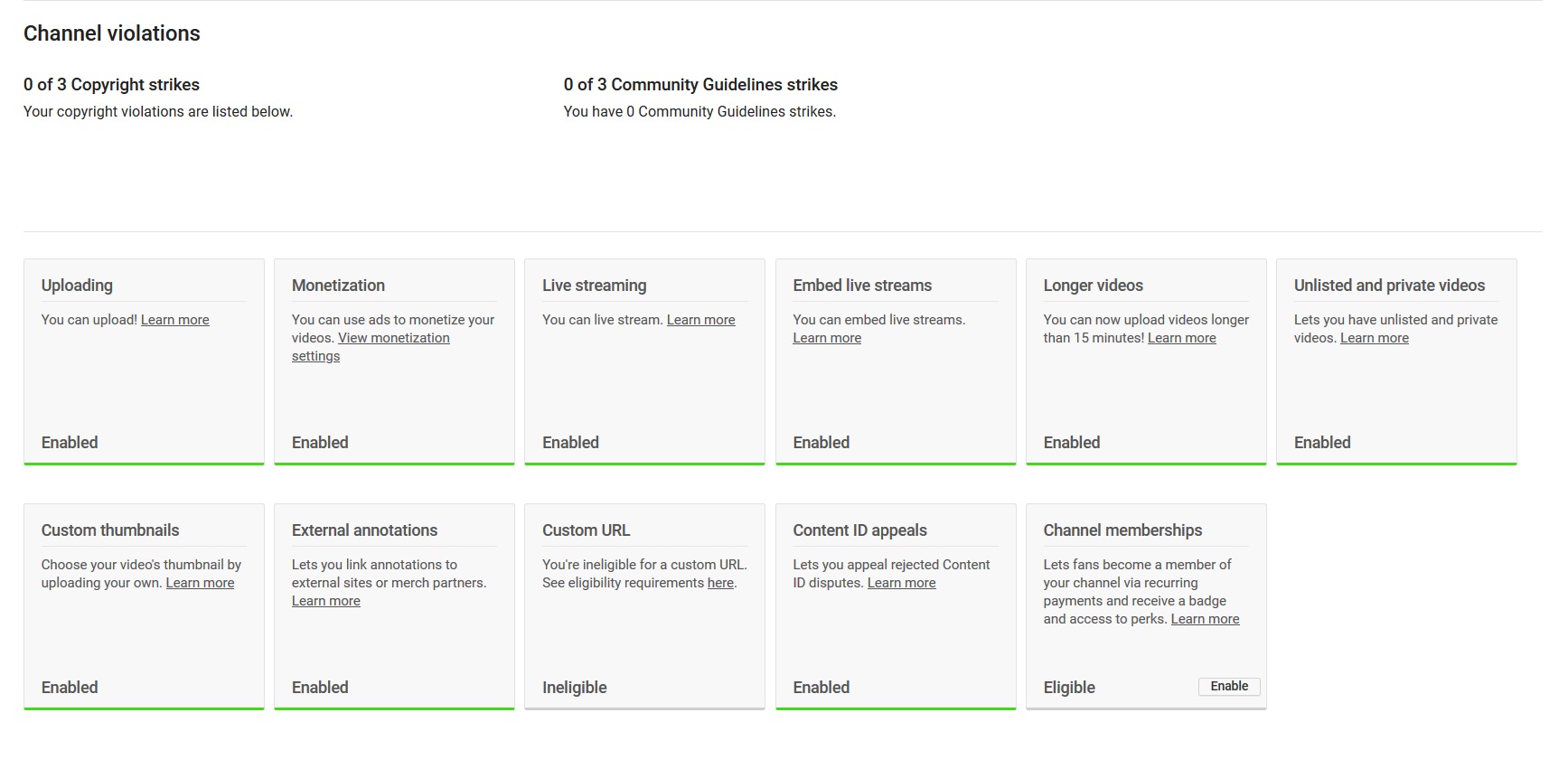Screen dimensions: 1568x769
Task: Click the Longer videos card title
Action: point(1093,286)
